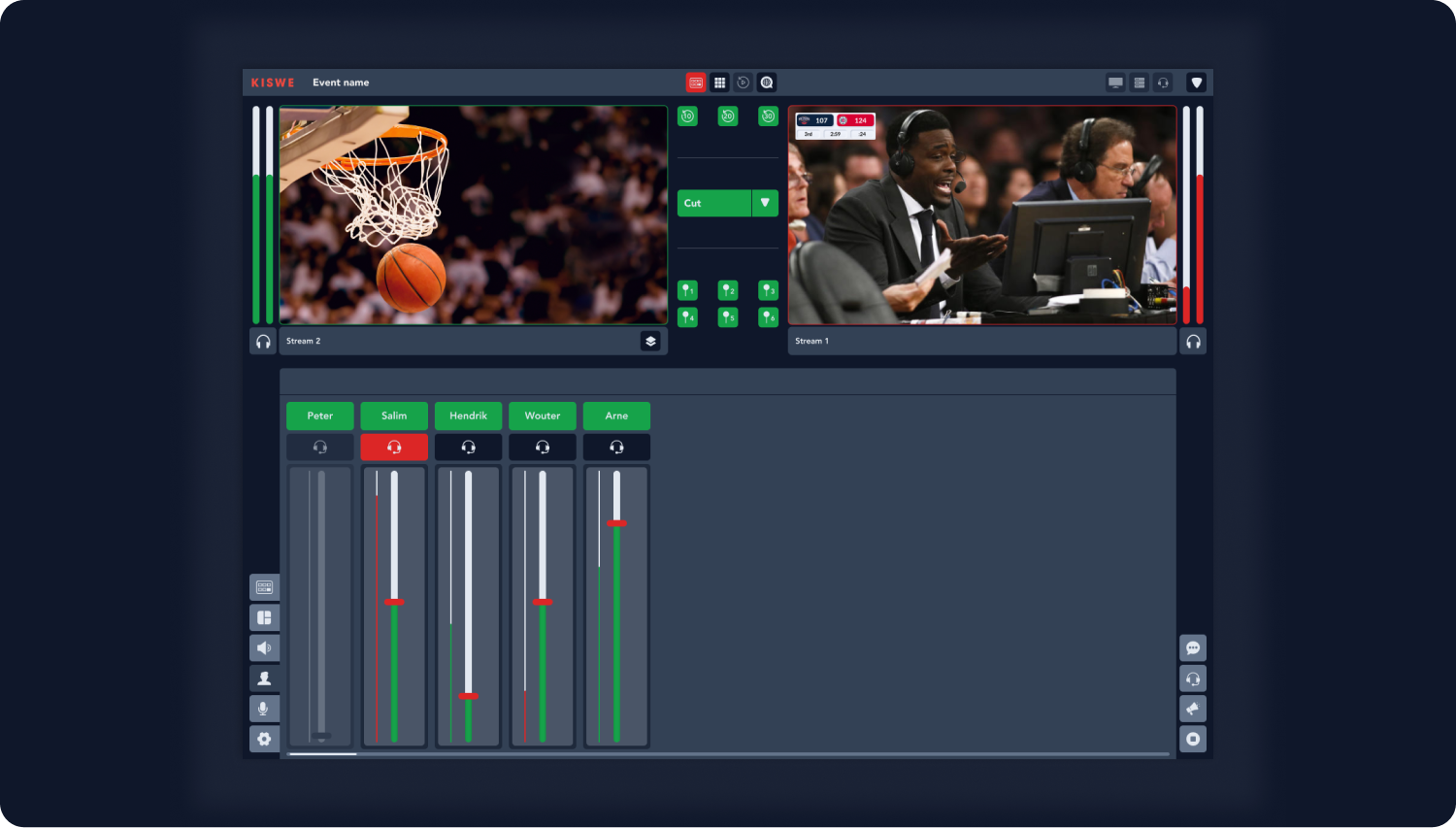This screenshot has width=1456, height=828.
Task: Toggle Arne's headset monitor button
Action: pos(616,447)
